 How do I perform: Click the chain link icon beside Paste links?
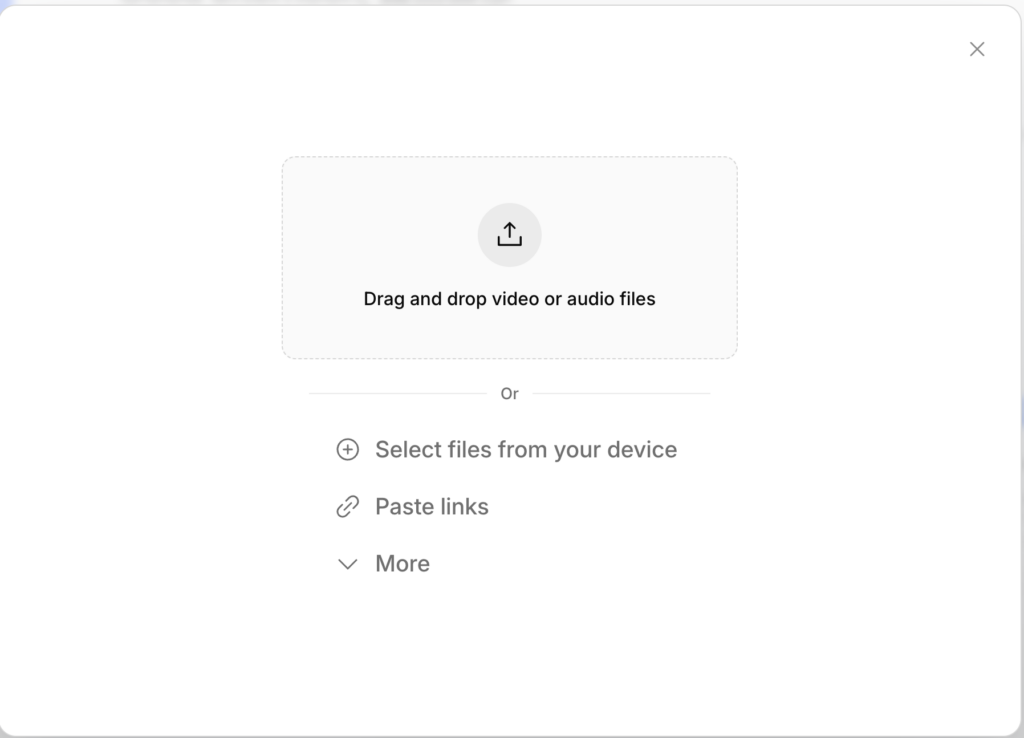(x=347, y=507)
